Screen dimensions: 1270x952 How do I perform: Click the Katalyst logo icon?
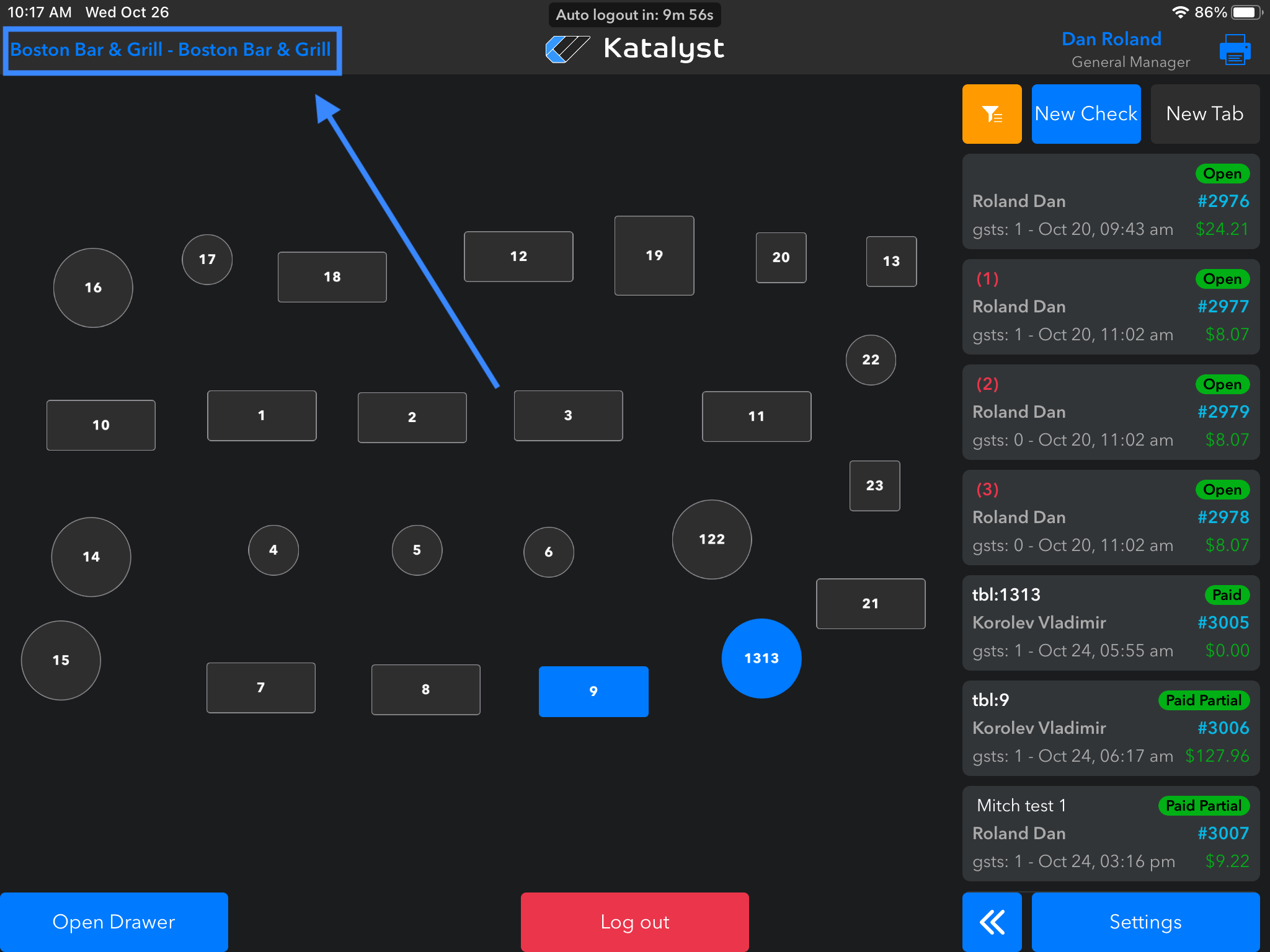567,49
